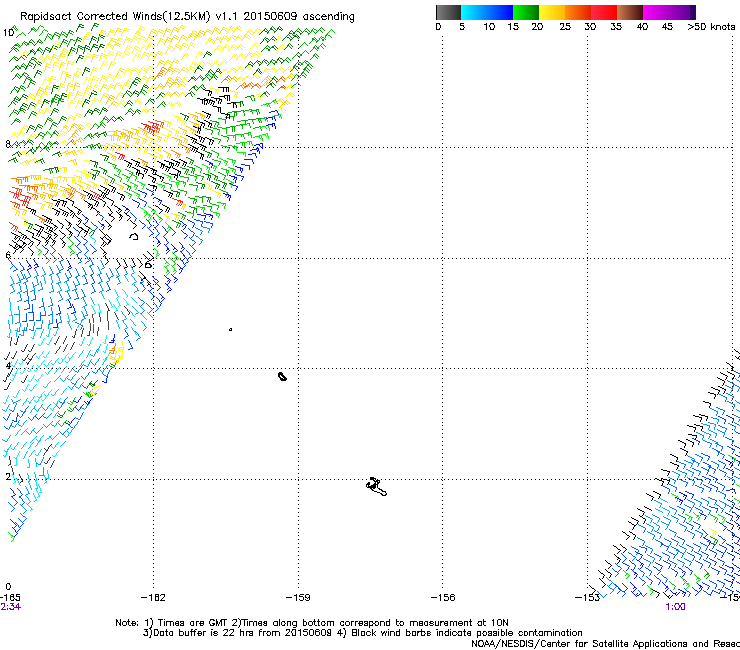Click the latitude label 10

[8, 33]
